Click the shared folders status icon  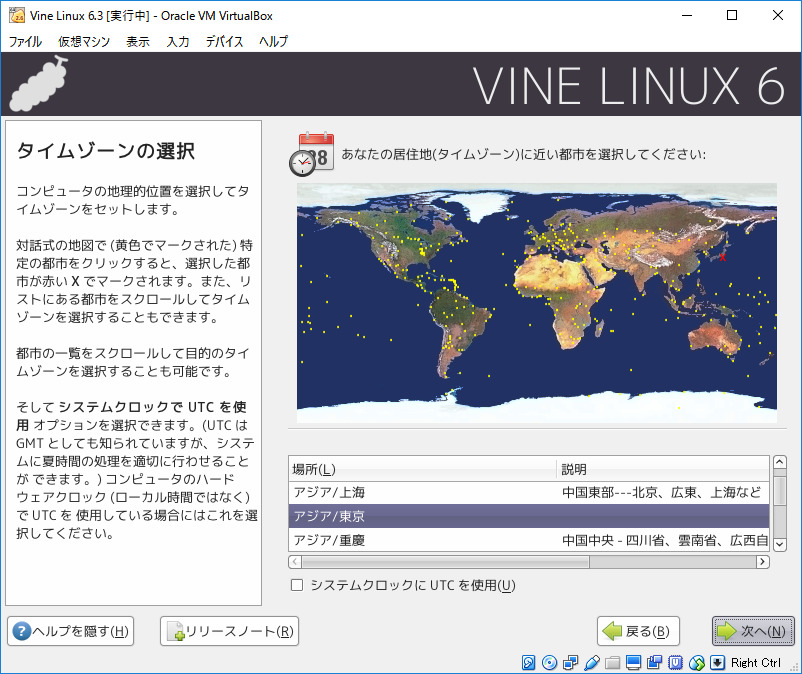point(612,663)
